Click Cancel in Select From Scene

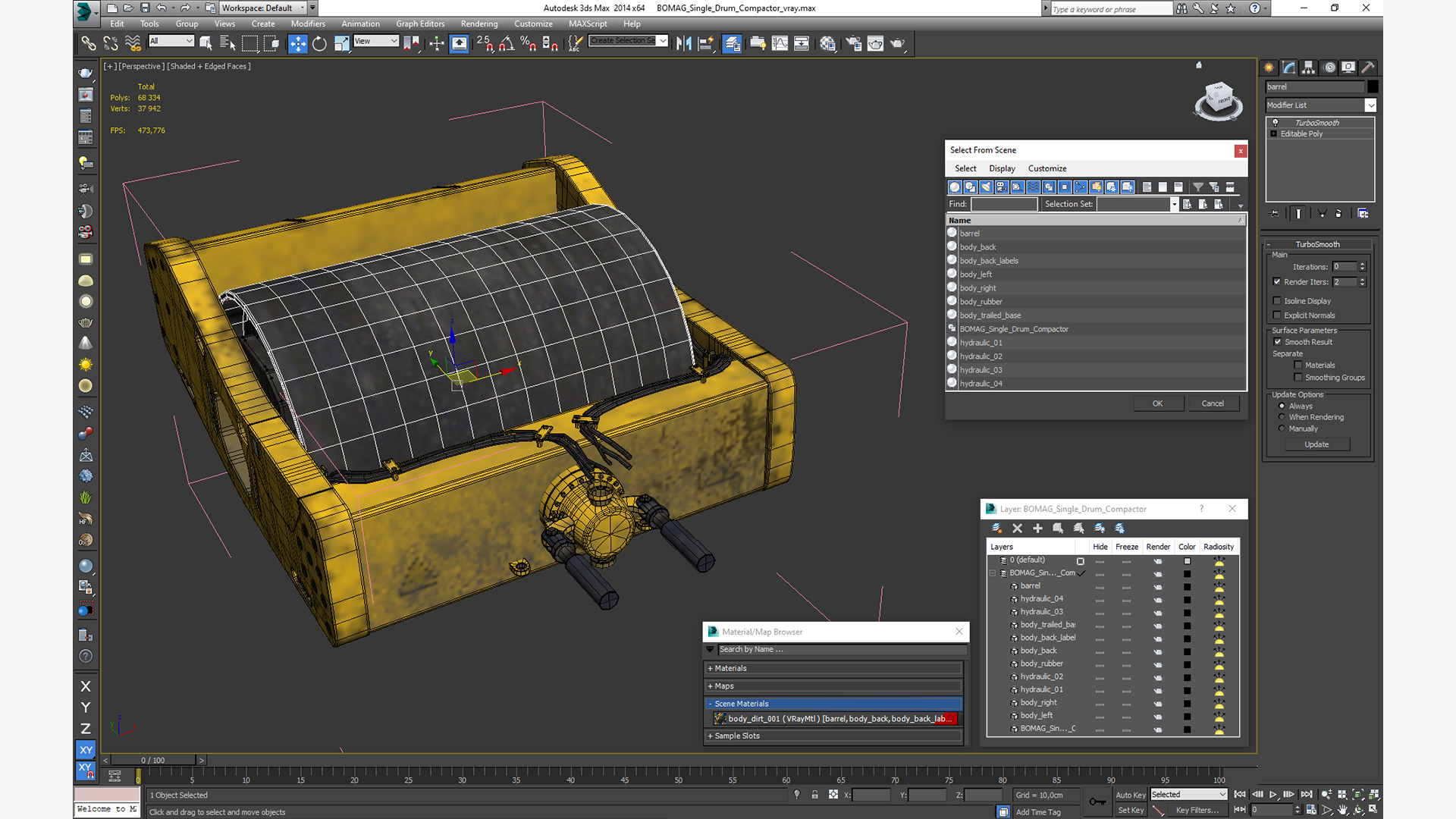[1213, 403]
